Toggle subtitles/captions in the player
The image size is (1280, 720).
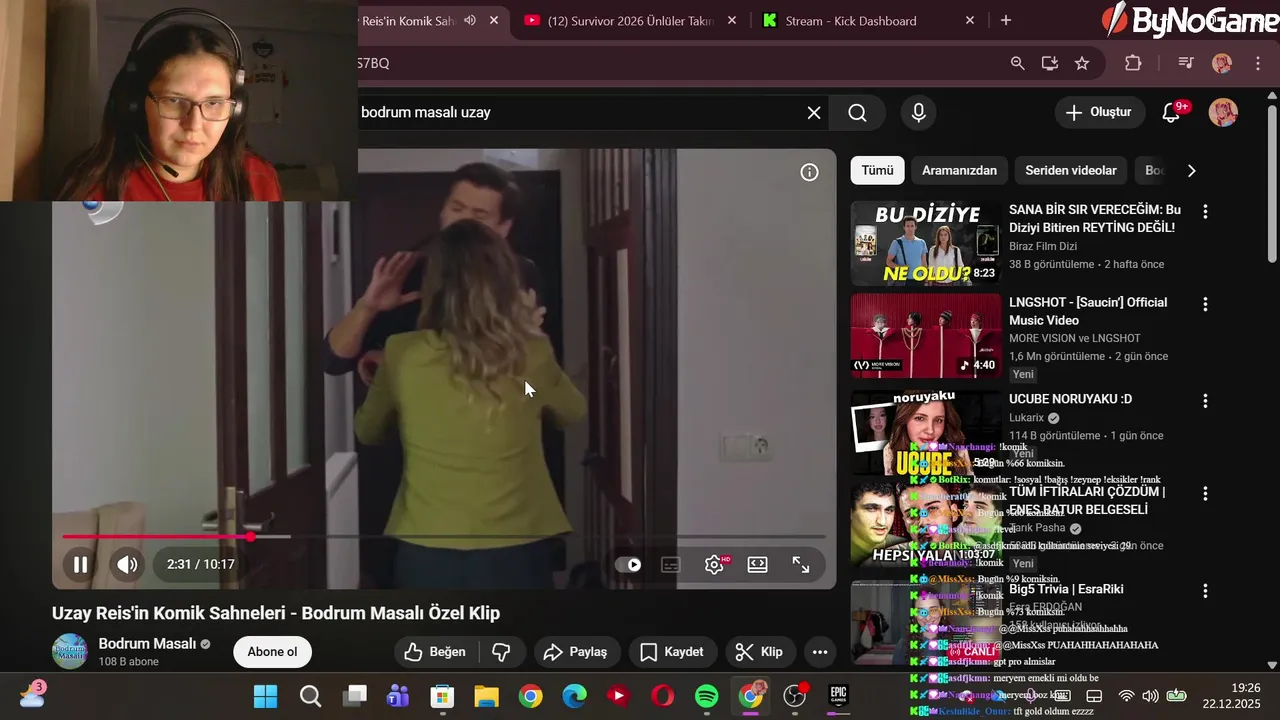tap(671, 565)
